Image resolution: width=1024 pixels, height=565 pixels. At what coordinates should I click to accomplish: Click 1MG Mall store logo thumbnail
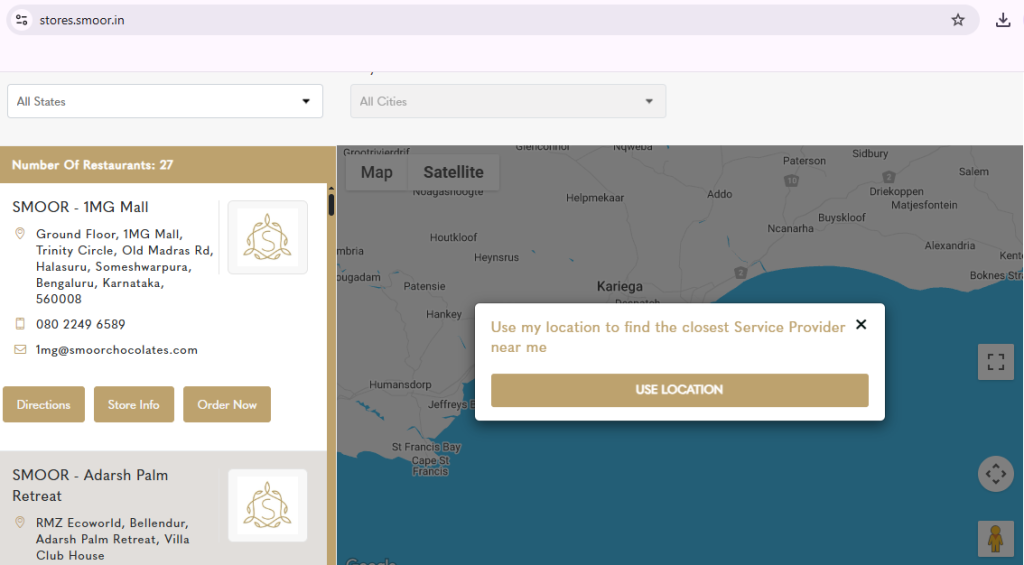[268, 237]
